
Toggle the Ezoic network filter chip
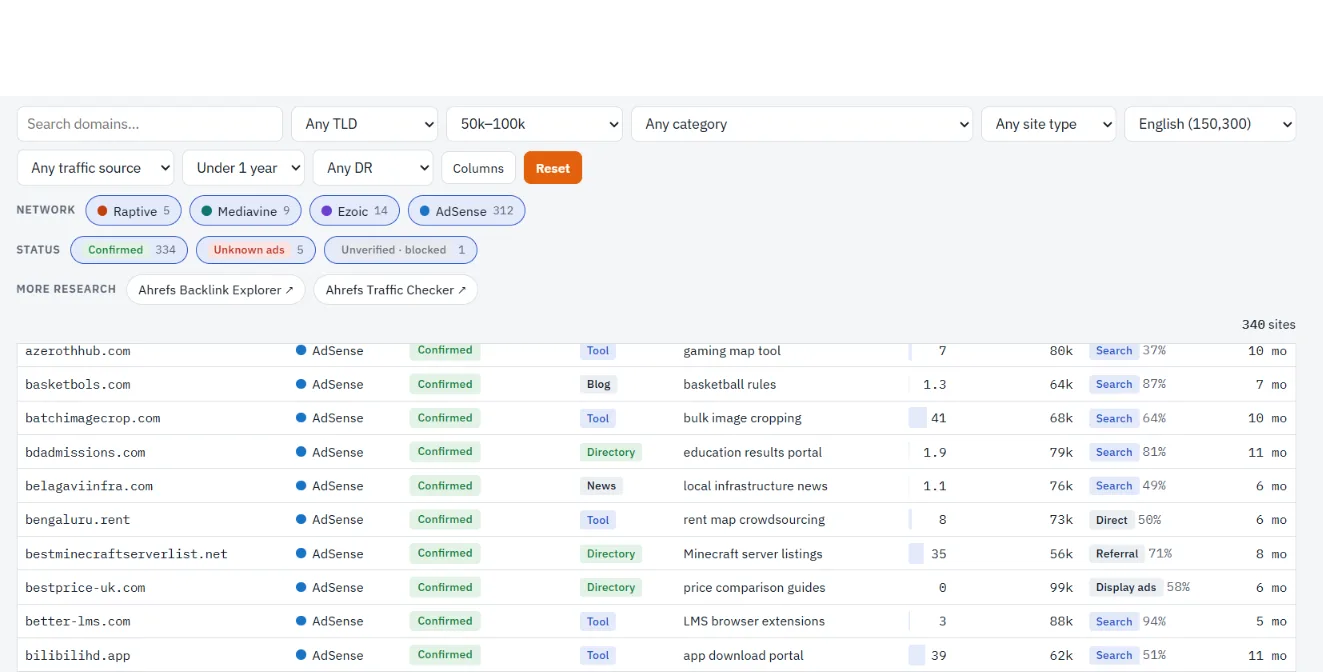click(354, 211)
